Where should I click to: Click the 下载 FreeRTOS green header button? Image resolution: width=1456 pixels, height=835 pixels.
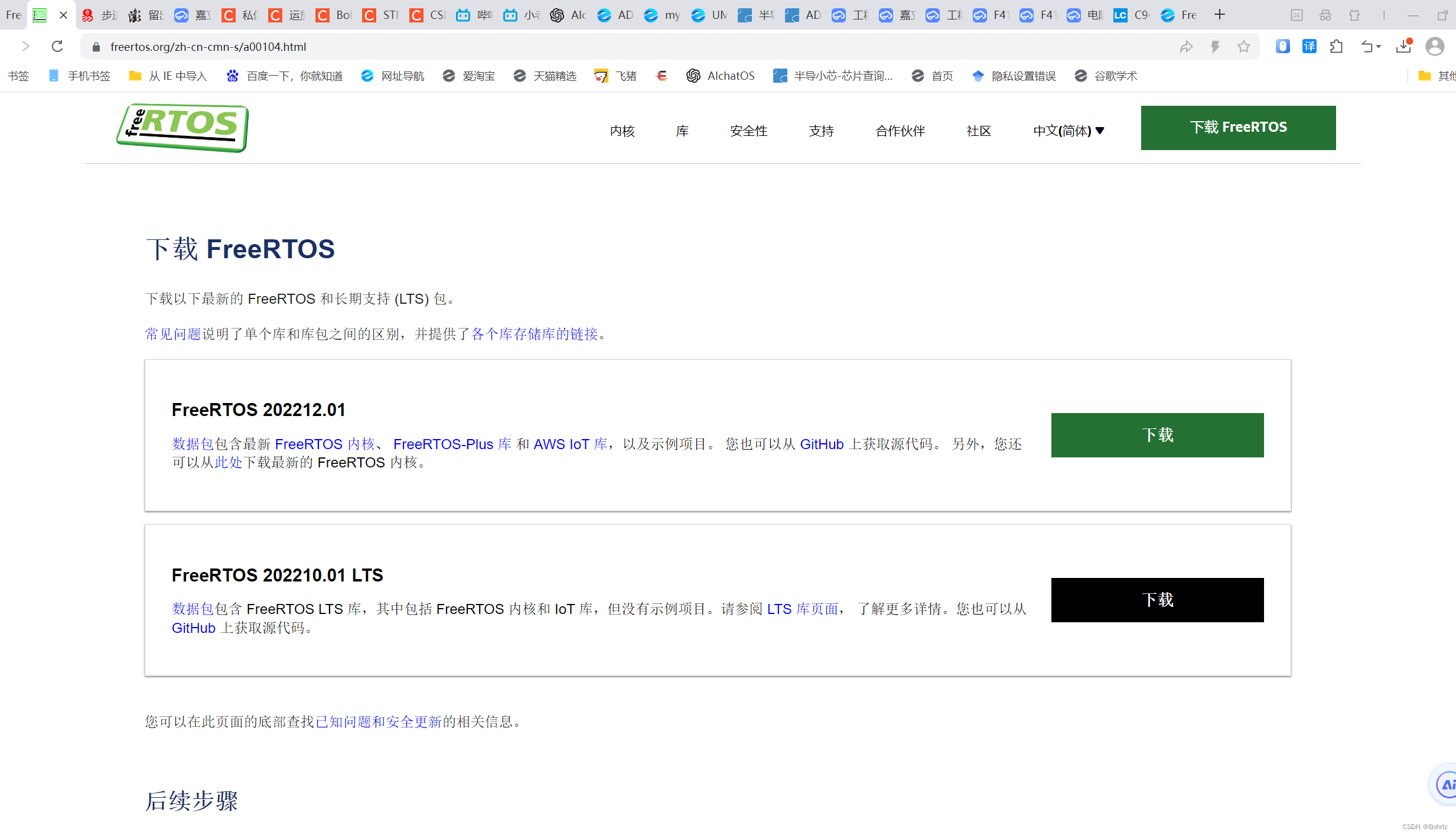1238,127
